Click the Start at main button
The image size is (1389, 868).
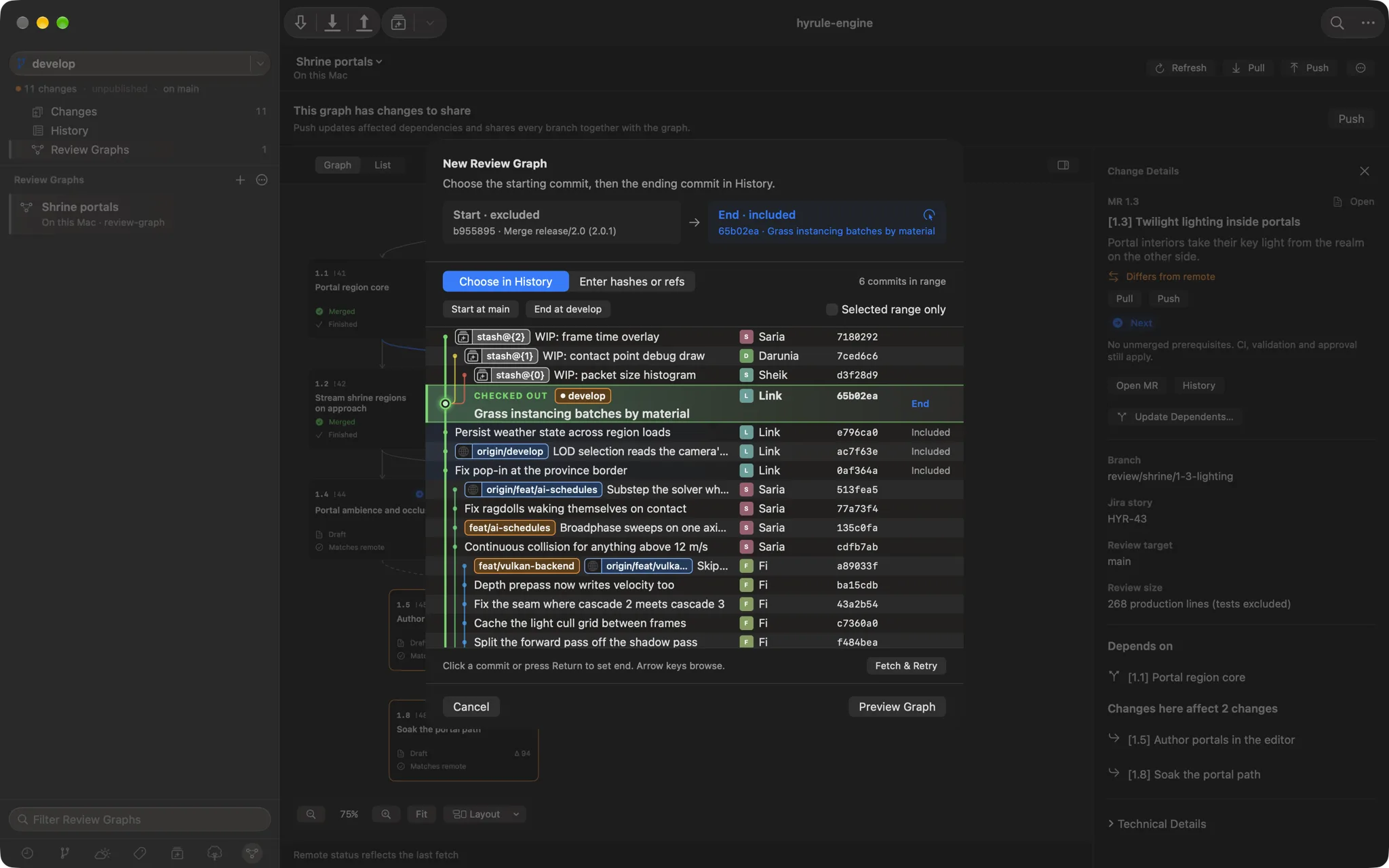480,309
